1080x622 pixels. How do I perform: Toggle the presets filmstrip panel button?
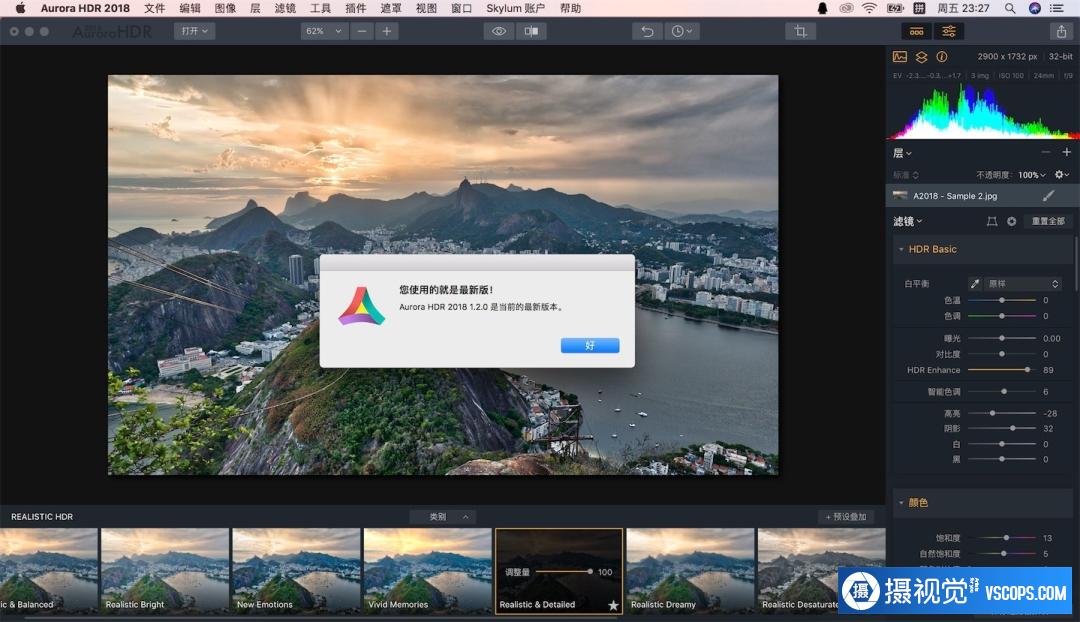click(917, 31)
